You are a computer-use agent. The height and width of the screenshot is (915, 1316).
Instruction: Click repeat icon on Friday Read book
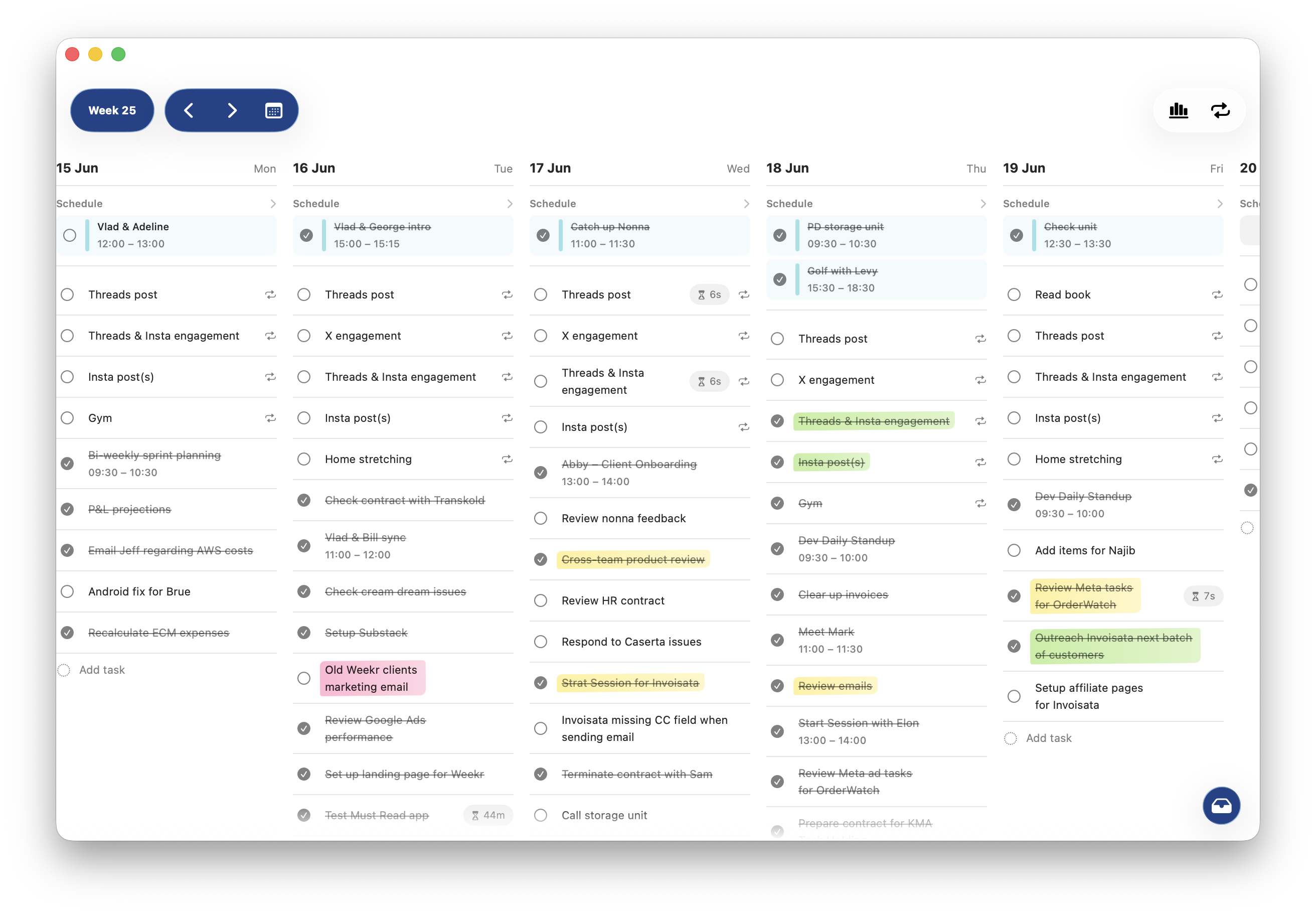1217,294
